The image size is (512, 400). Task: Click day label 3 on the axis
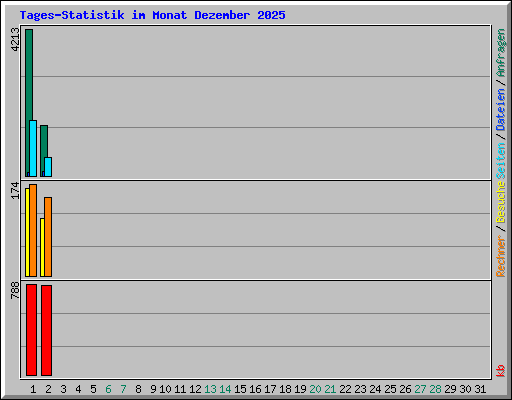pos(63,389)
